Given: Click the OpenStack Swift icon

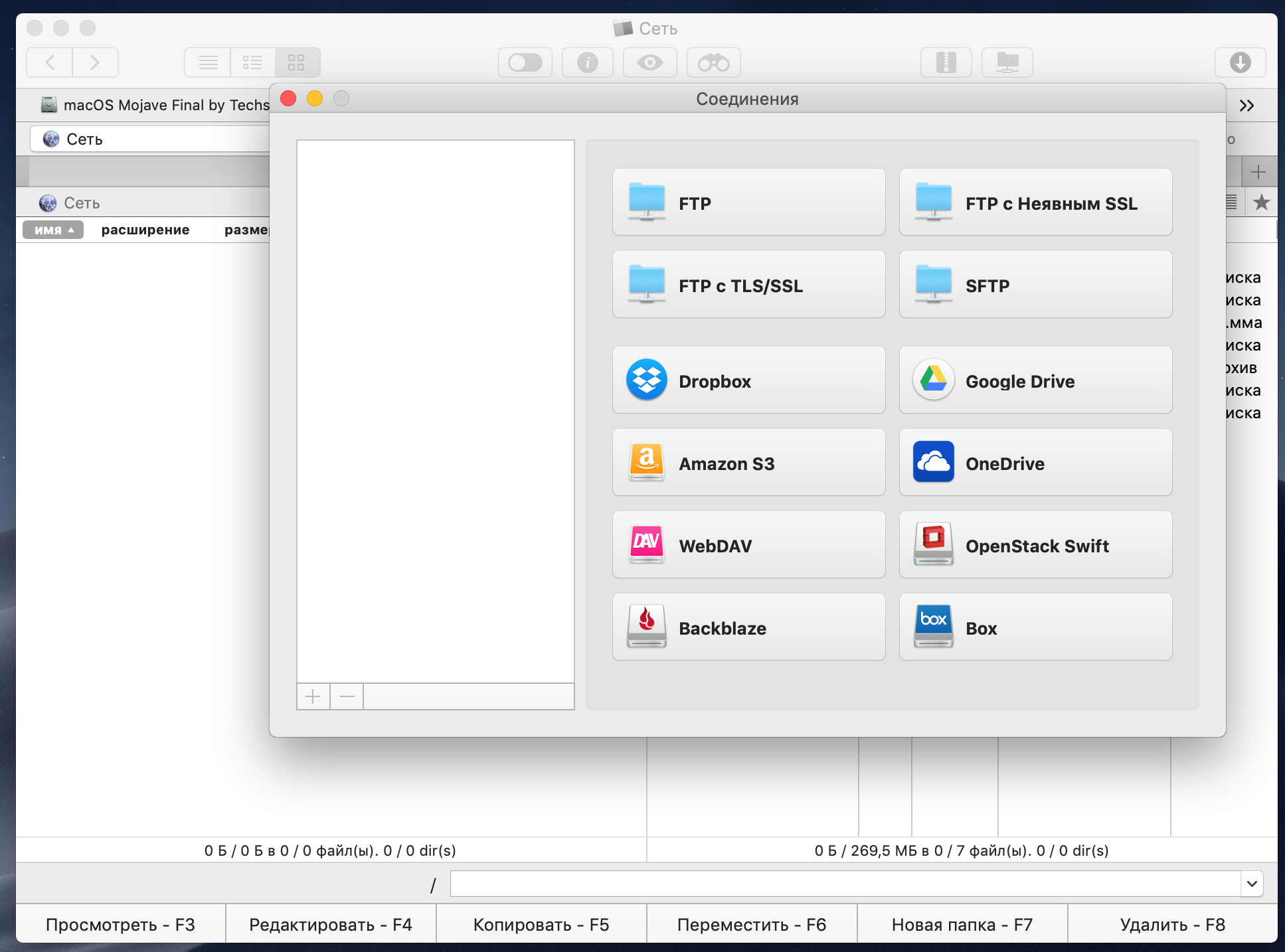Looking at the screenshot, I should click(x=933, y=544).
